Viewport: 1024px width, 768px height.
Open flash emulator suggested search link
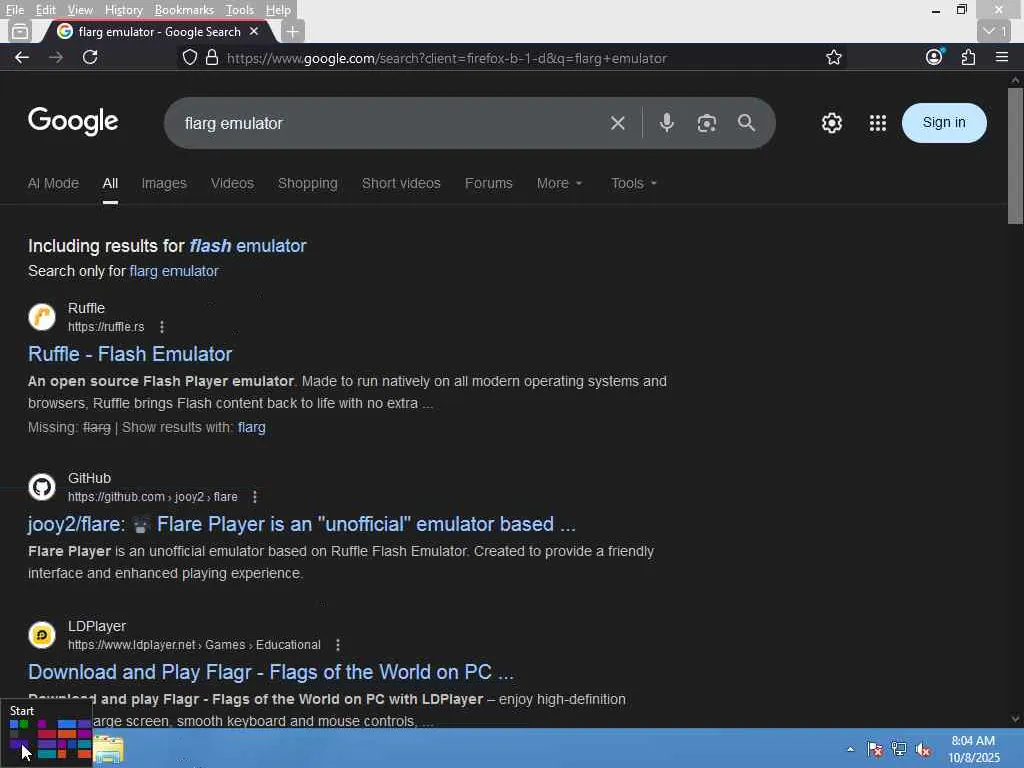(248, 246)
